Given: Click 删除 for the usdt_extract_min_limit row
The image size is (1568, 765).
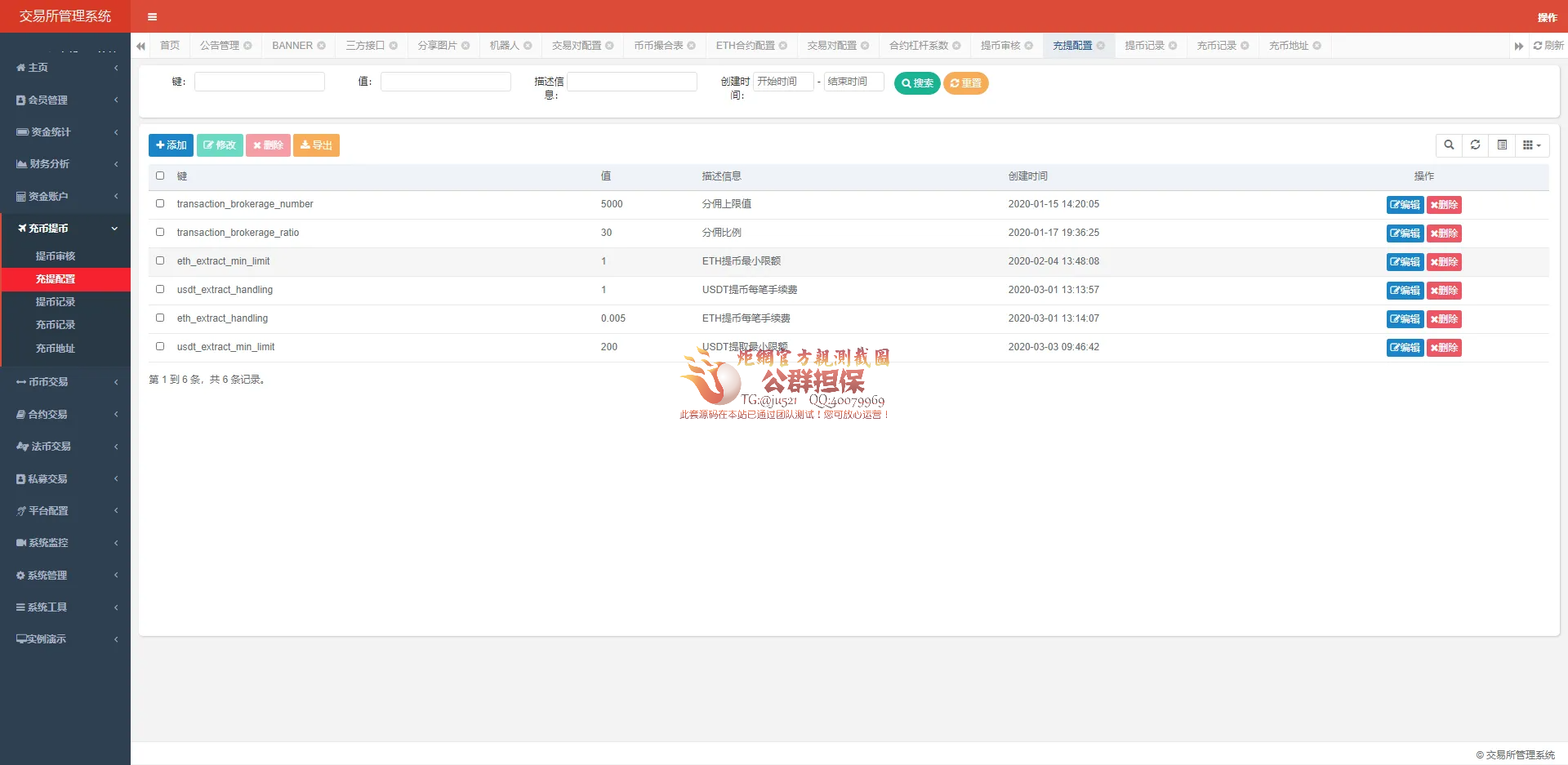Looking at the screenshot, I should point(1444,348).
